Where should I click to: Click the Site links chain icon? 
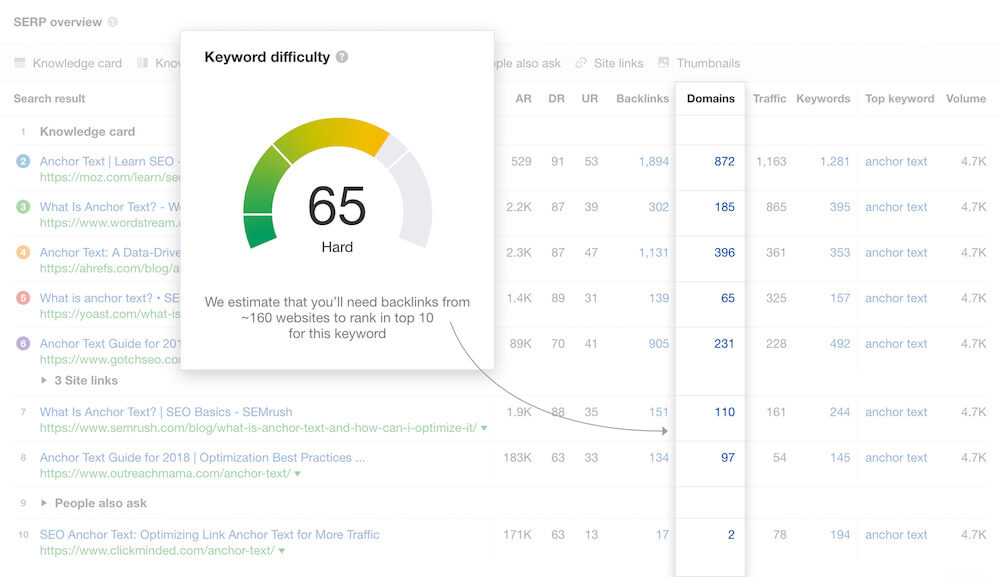[580, 63]
